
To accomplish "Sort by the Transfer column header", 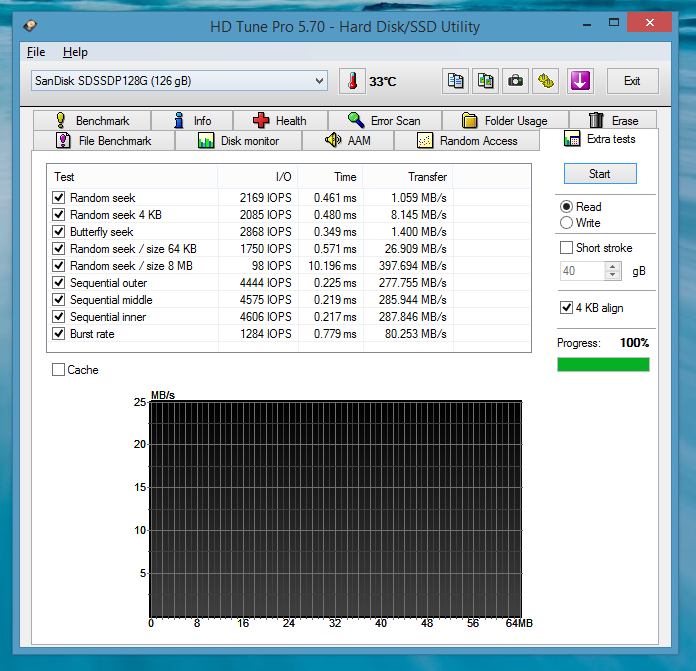I will tap(408, 177).
